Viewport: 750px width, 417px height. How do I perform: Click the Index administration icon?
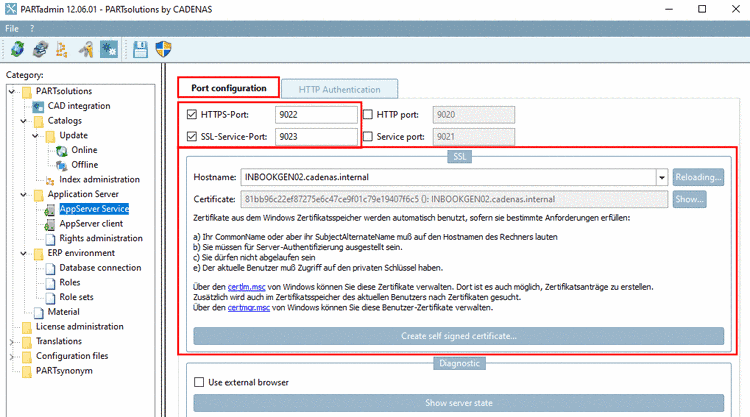pyautogui.click(x=50, y=180)
